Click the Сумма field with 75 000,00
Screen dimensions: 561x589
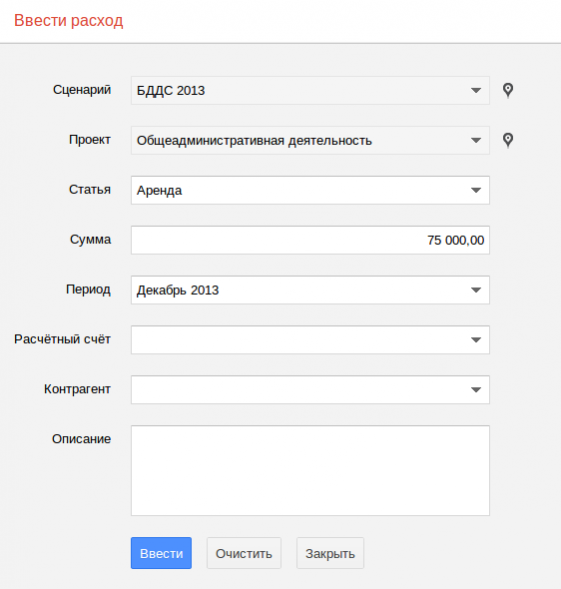coord(310,240)
